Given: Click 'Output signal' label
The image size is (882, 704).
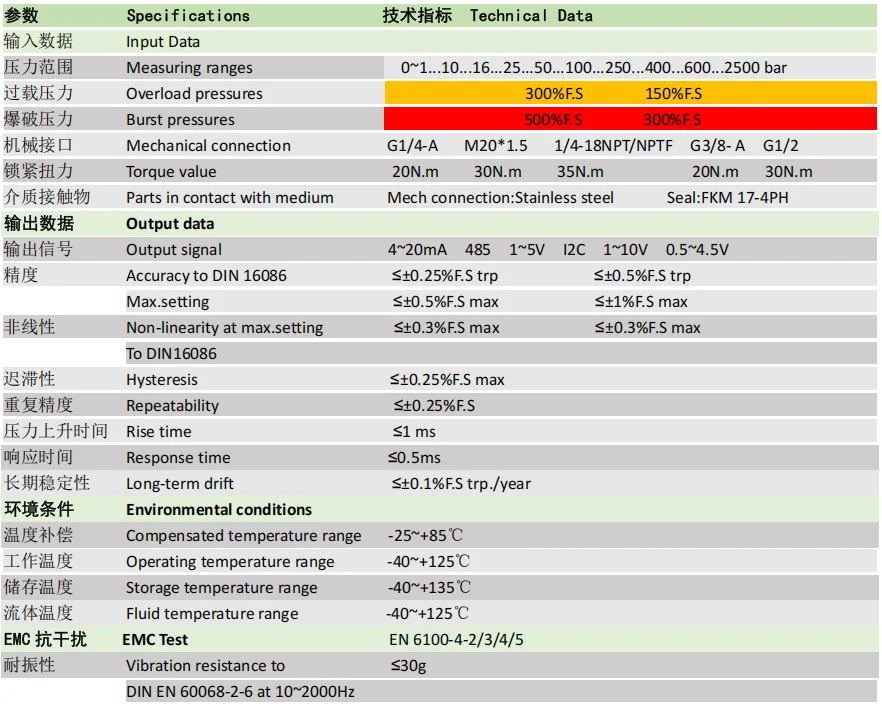Looking at the screenshot, I should click(174, 250).
